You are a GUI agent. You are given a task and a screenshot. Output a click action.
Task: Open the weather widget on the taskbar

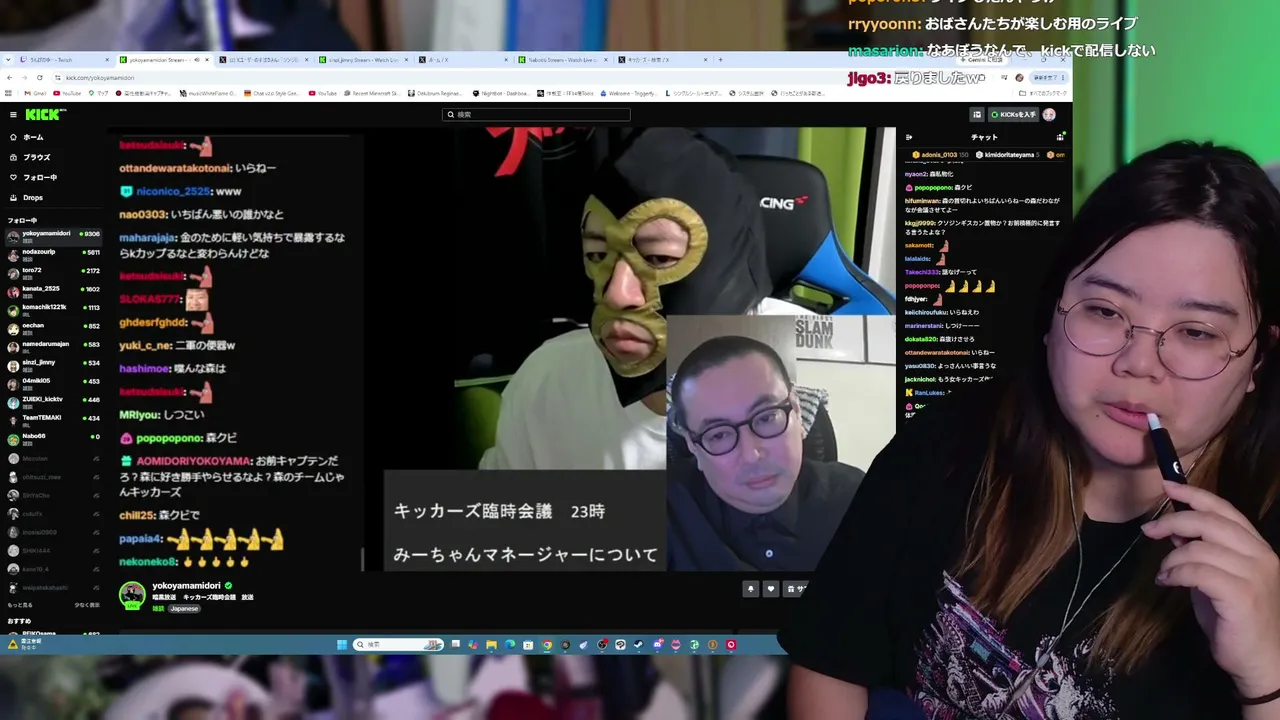pyautogui.click(x=24, y=645)
